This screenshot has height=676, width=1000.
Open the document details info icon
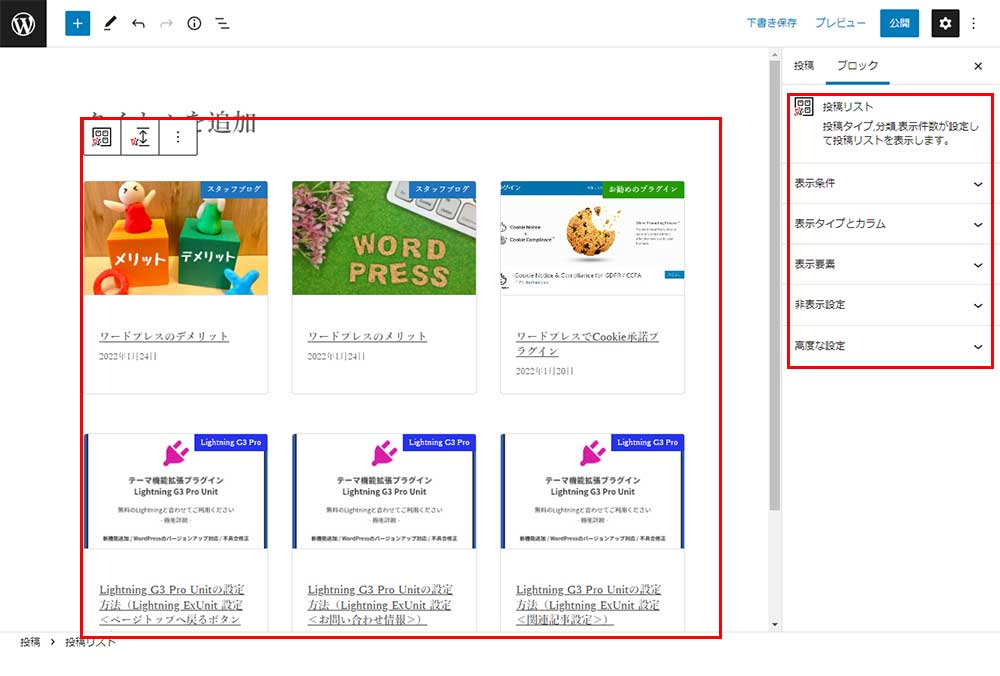coord(194,23)
